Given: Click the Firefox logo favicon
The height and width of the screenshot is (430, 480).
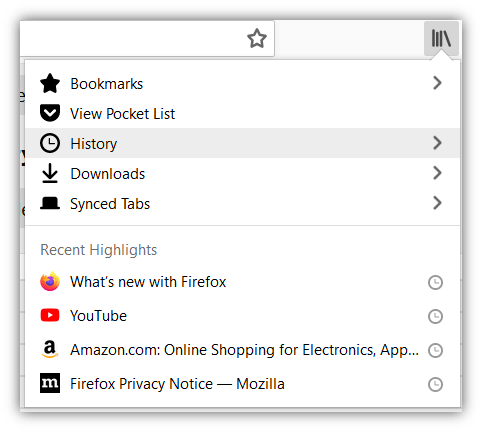Looking at the screenshot, I should click(50, 282).
